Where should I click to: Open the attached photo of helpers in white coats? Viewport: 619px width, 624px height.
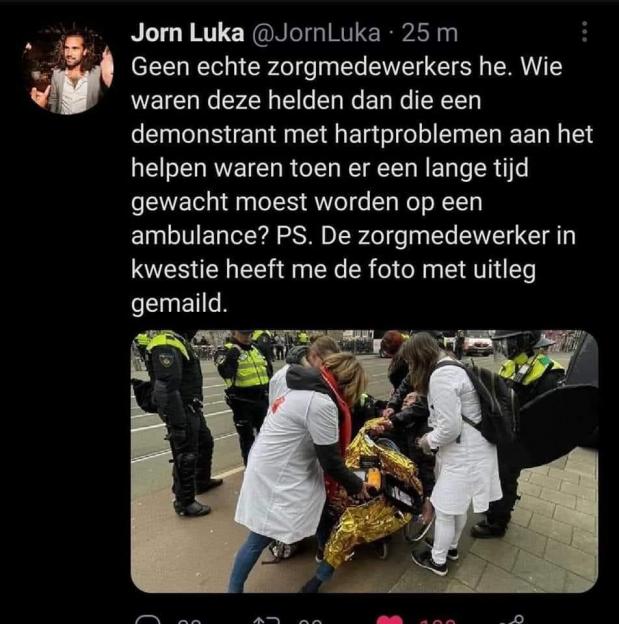[364, 461]
